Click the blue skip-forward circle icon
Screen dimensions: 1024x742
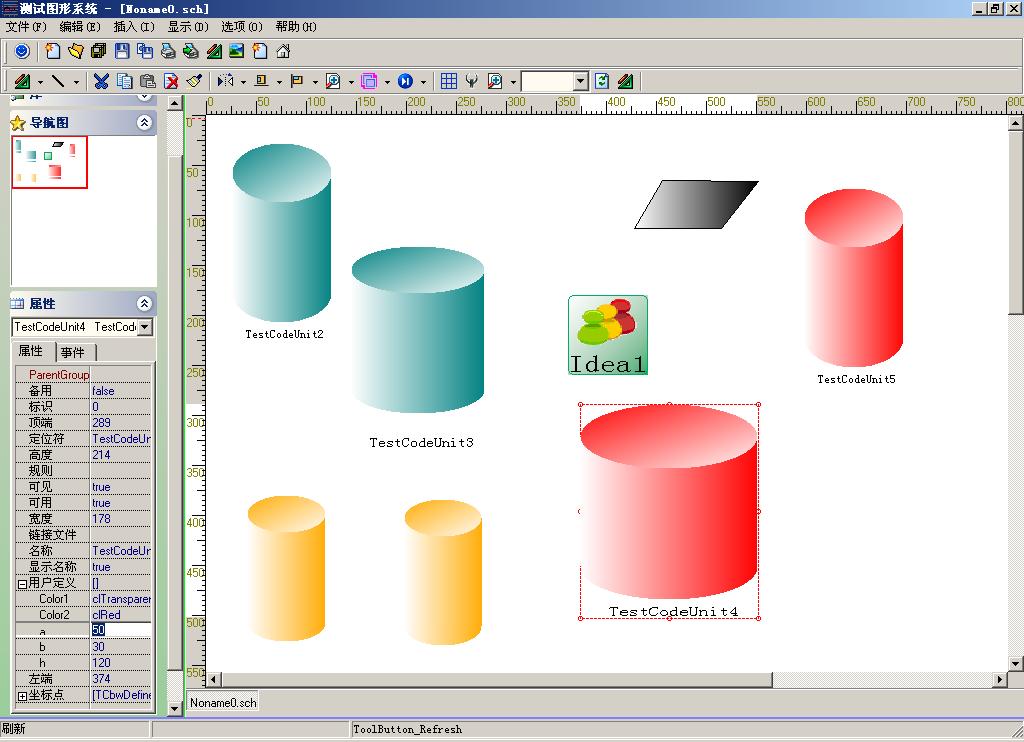tap(405, 81)
